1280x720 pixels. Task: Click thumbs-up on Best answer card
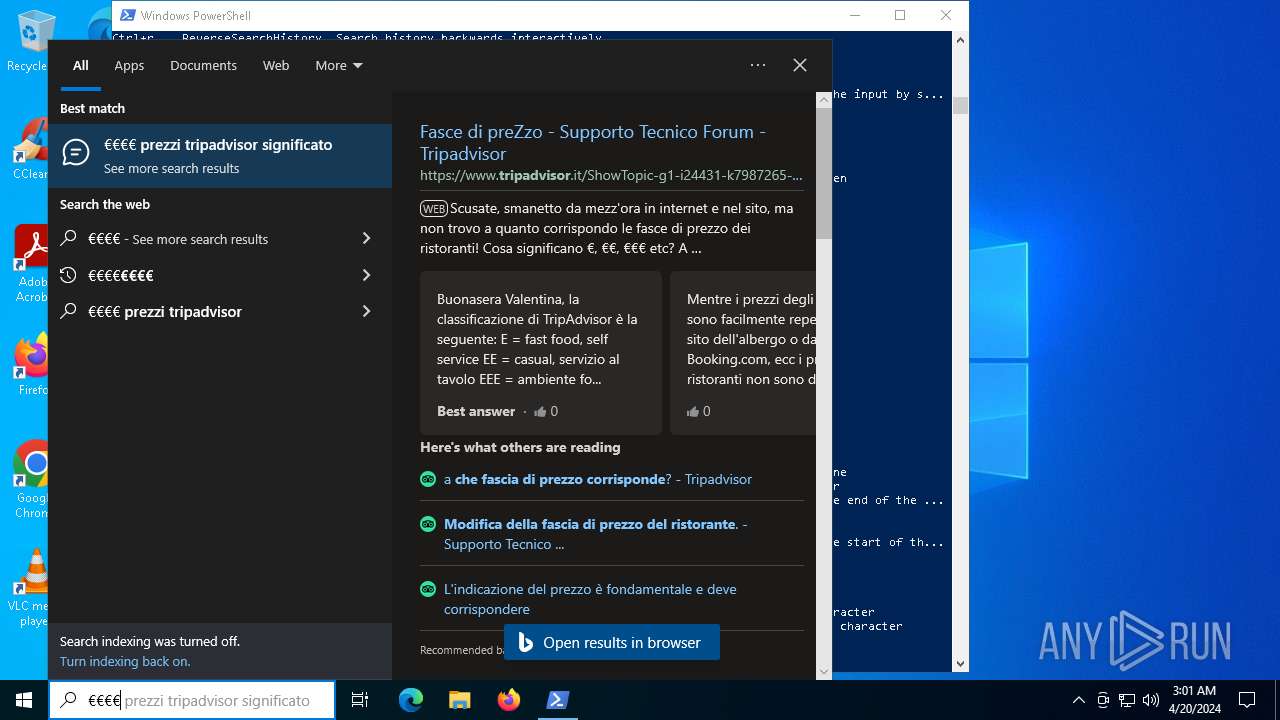(541, 411)
